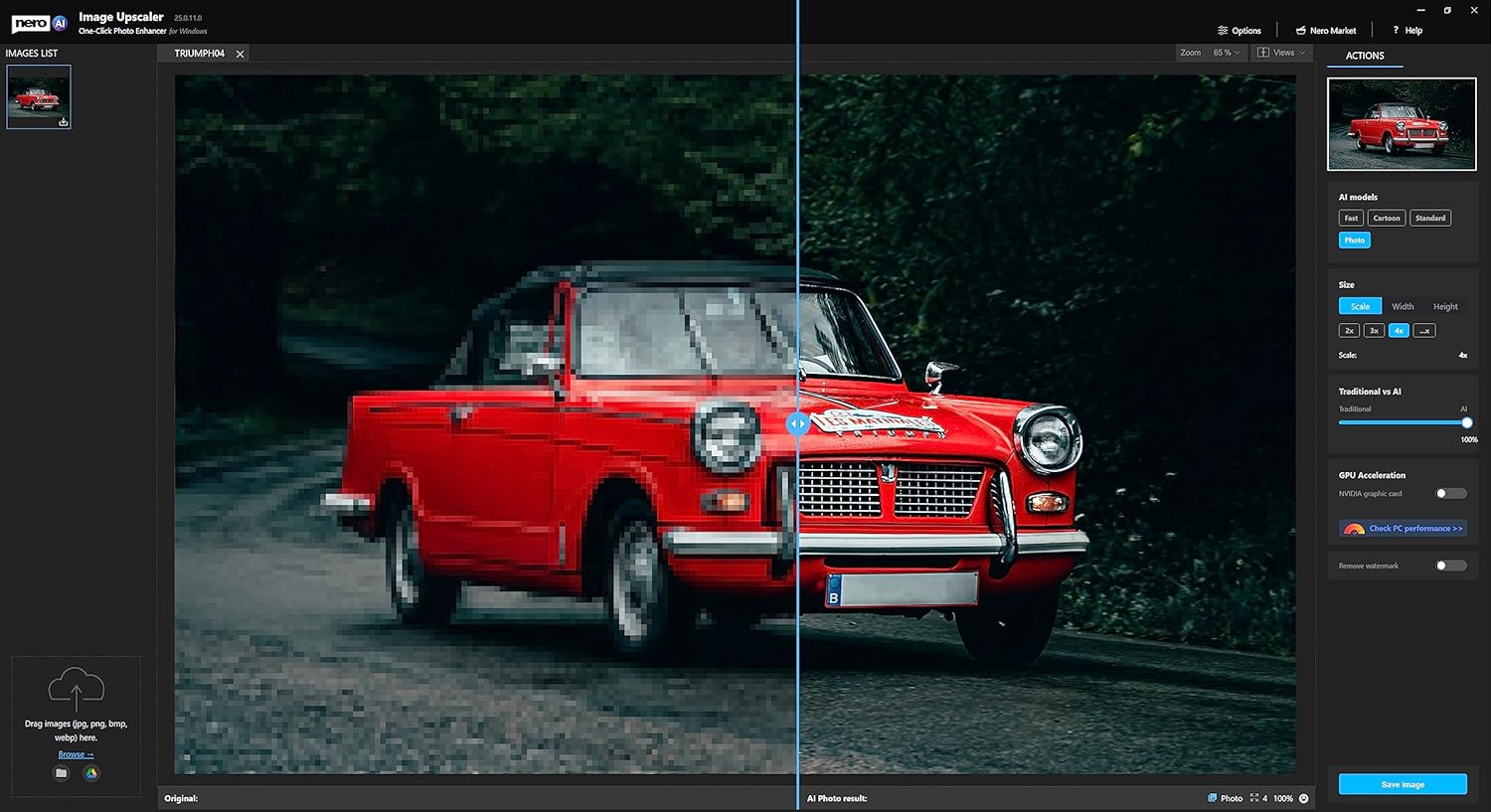Click the cloud upload icon

pos(76,688)
